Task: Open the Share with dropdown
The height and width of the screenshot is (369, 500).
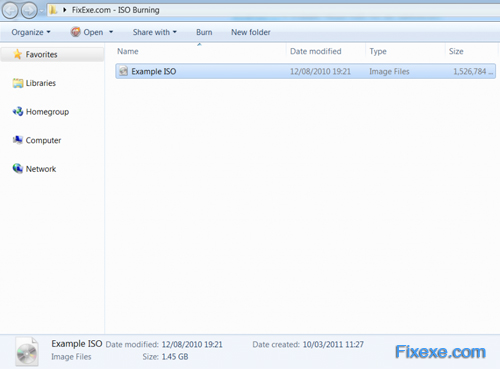Action: (155, 32)
